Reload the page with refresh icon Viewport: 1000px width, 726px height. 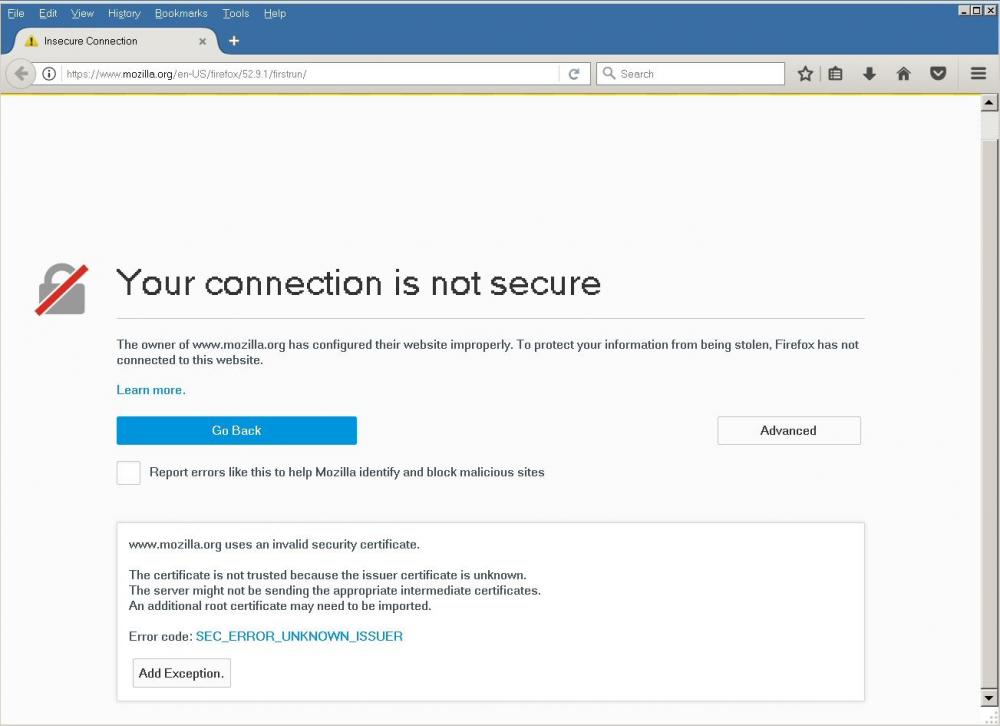click(574, 74)
